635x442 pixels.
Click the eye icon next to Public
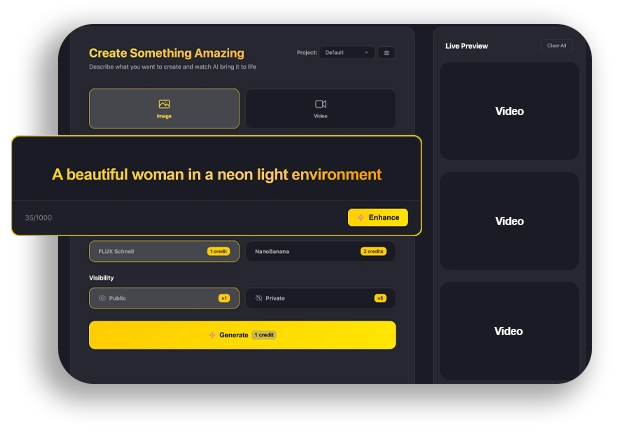102,298
